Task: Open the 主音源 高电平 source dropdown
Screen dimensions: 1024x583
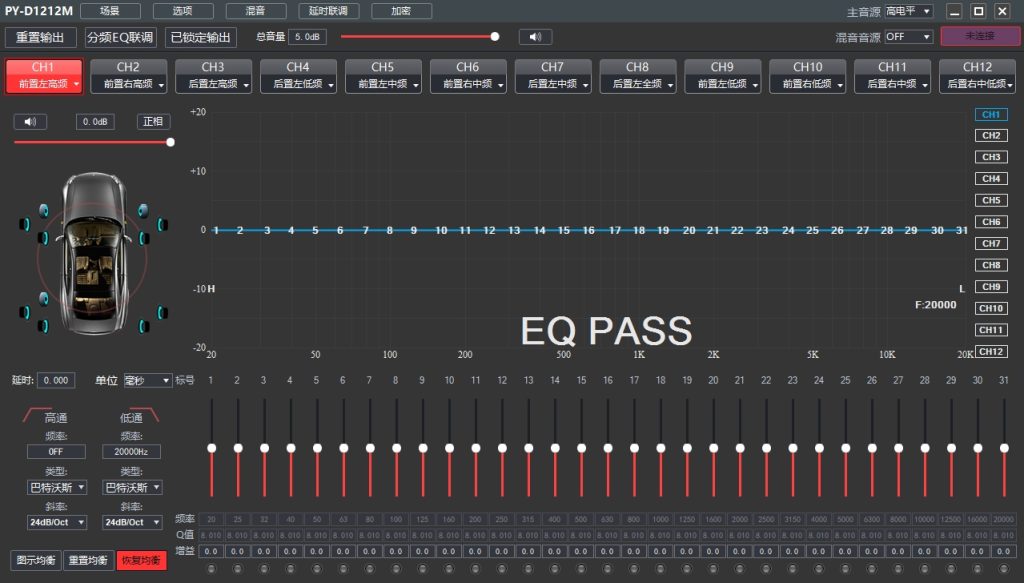Action: coord(908,11)
